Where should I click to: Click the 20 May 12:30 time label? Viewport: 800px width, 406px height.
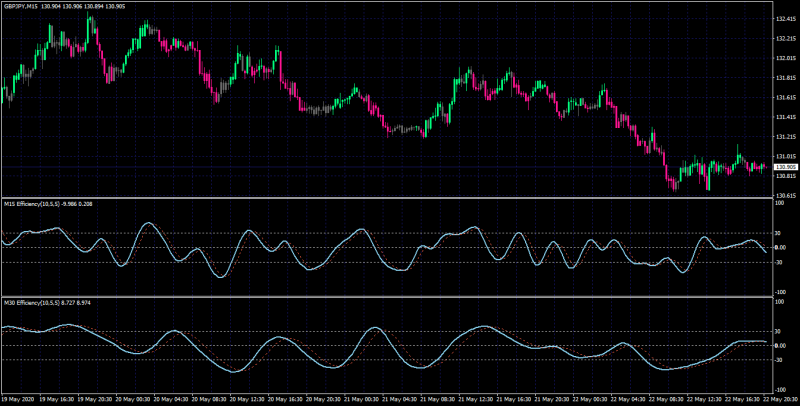tap(245, 399)
